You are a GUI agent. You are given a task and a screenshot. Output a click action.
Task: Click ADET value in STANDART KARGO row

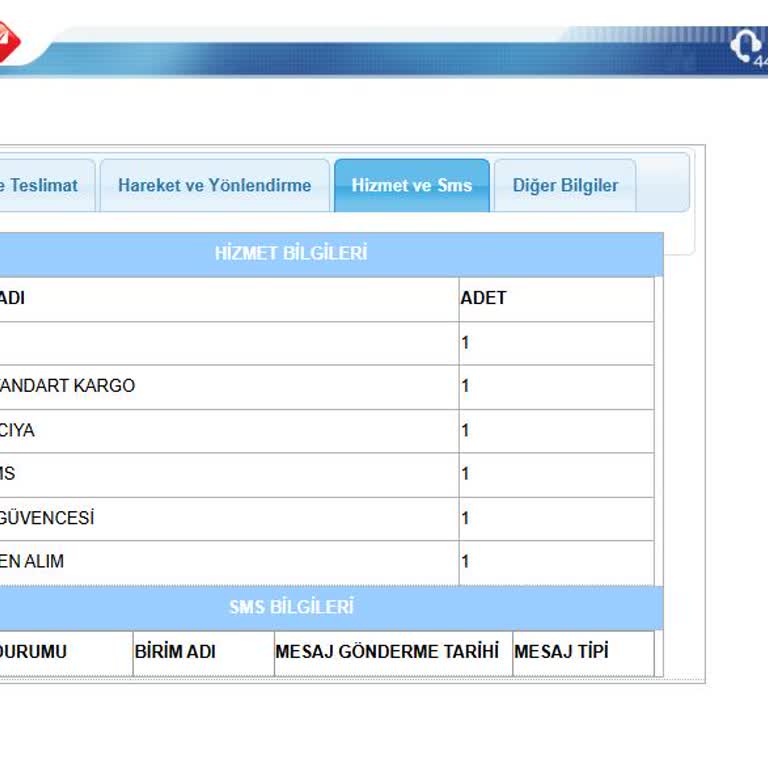465,386
